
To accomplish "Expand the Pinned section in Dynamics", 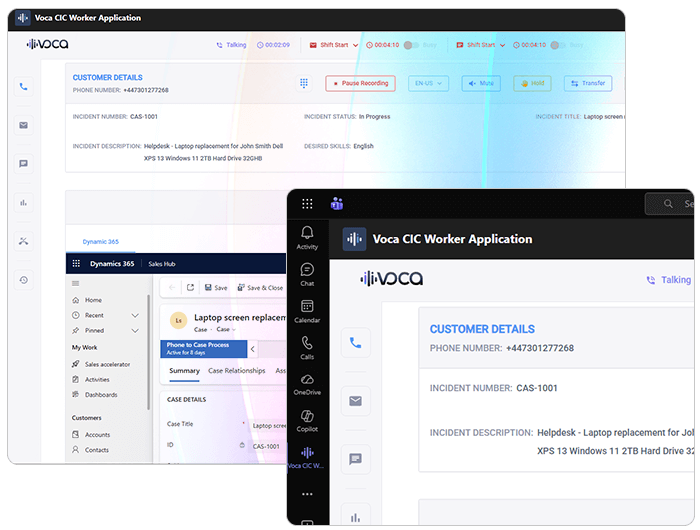I will coord(135,330).
